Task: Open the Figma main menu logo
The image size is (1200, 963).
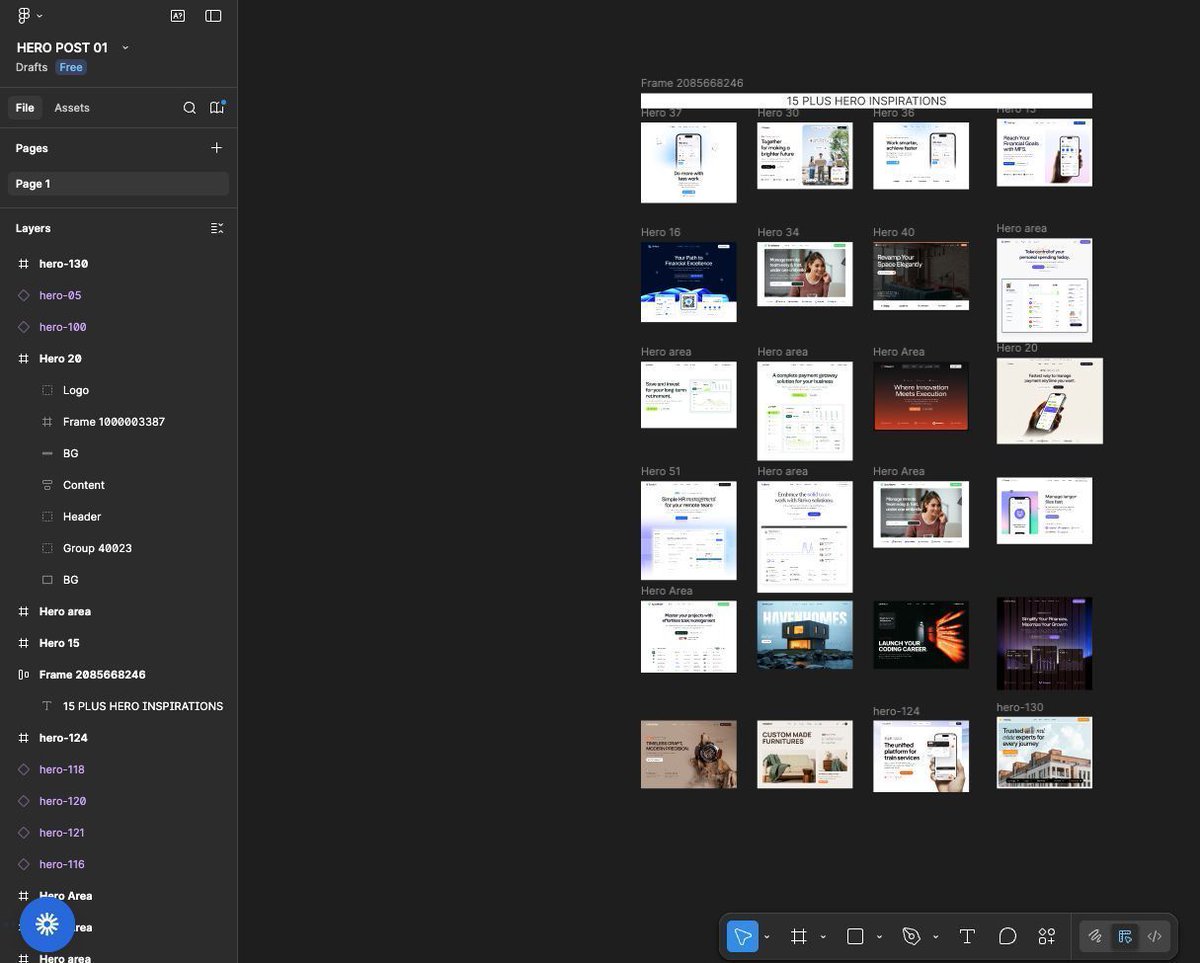Action: tap(24, 15)
